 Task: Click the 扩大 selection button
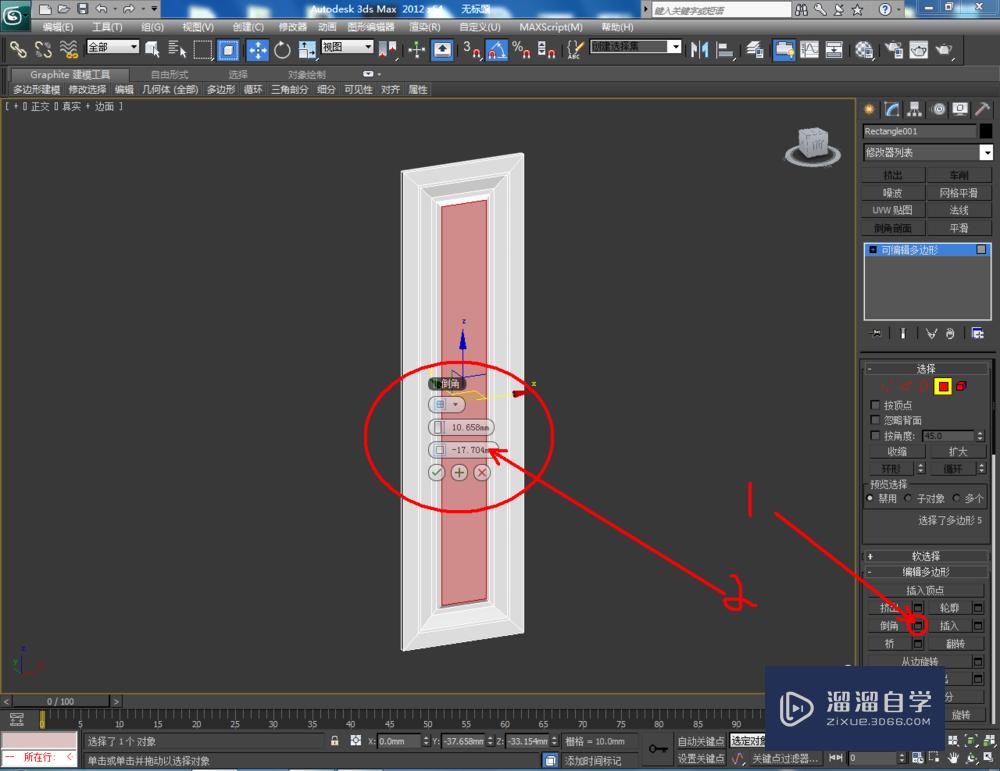tap(957, 452)
